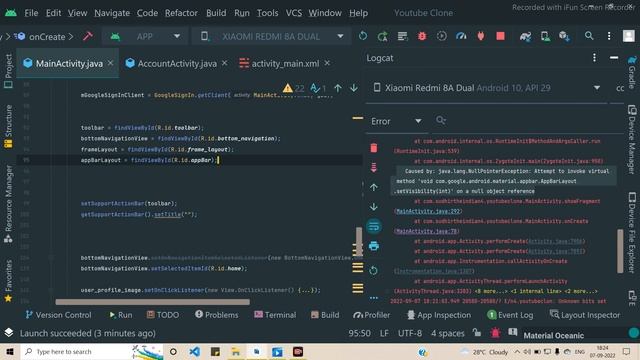Open the Structure tool window
Viewport: 640px width, 360px height.
8,126
